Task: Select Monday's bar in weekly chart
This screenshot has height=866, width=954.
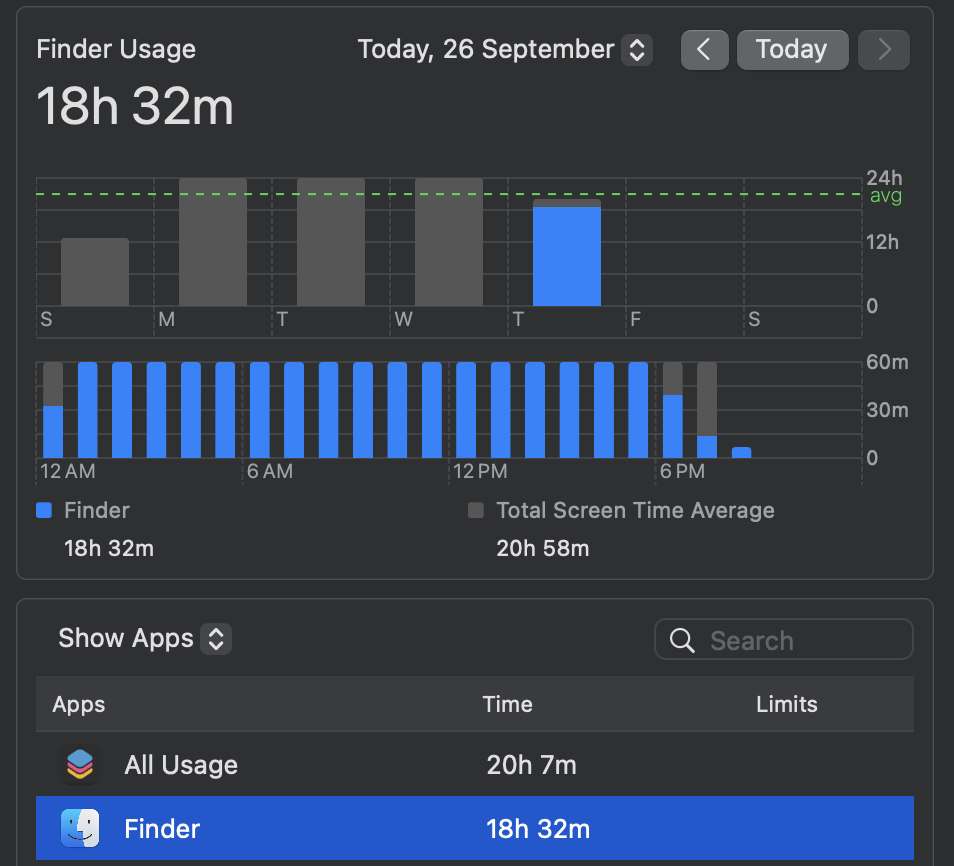Action: pyautogui.click(x=213, y=242)
